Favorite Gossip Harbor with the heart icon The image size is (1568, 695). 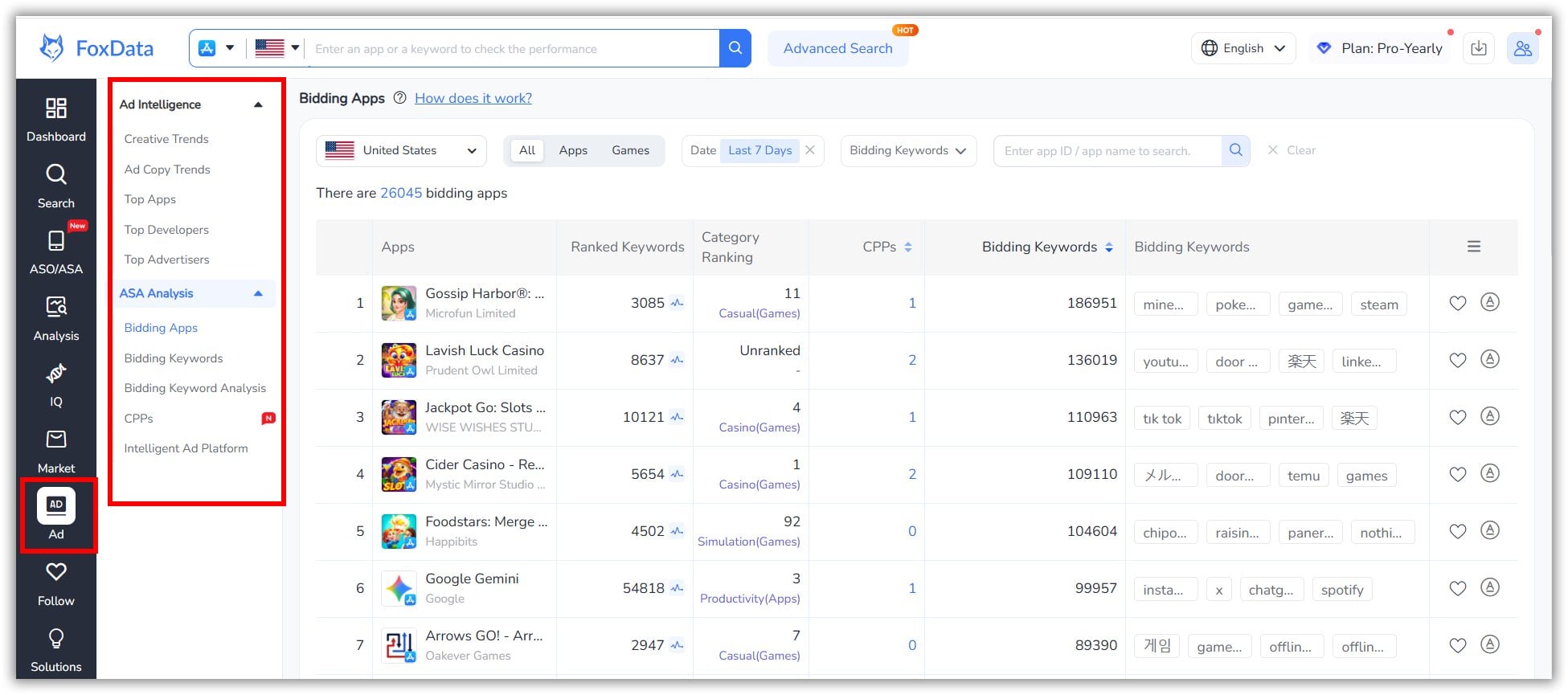tap(1457, 303)
